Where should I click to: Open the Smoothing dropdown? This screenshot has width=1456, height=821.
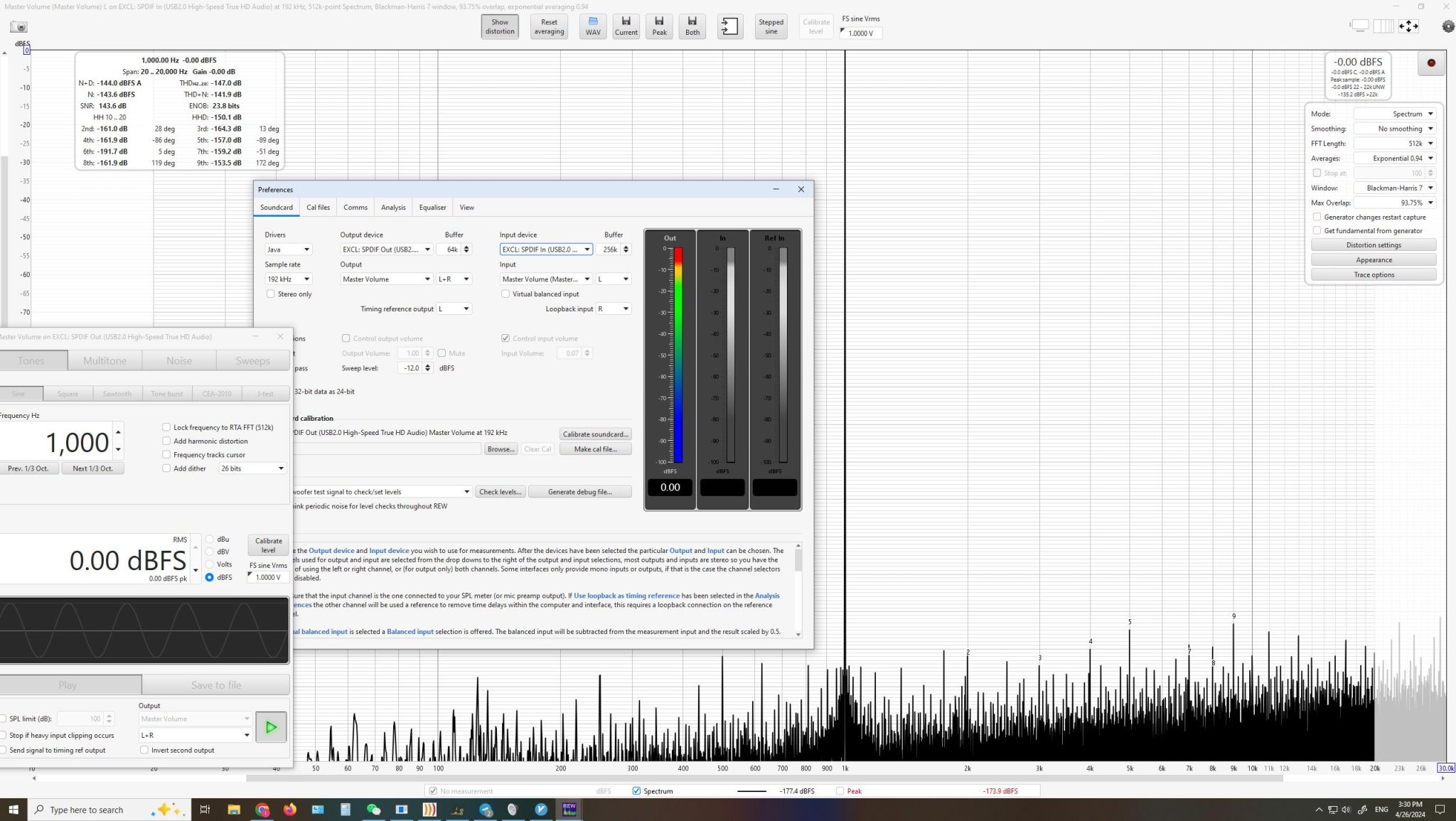pyautogui.click(x=1394, y=129)
